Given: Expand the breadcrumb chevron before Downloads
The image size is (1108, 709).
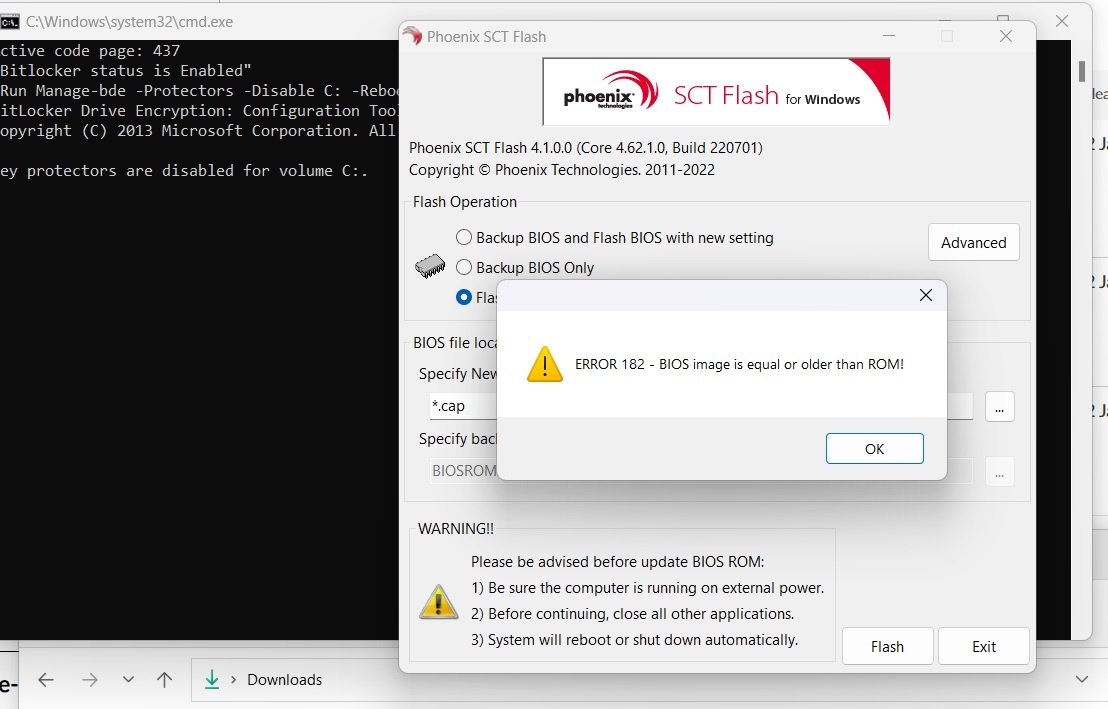Looking at the screenshot, I should [x=233, y=680].
